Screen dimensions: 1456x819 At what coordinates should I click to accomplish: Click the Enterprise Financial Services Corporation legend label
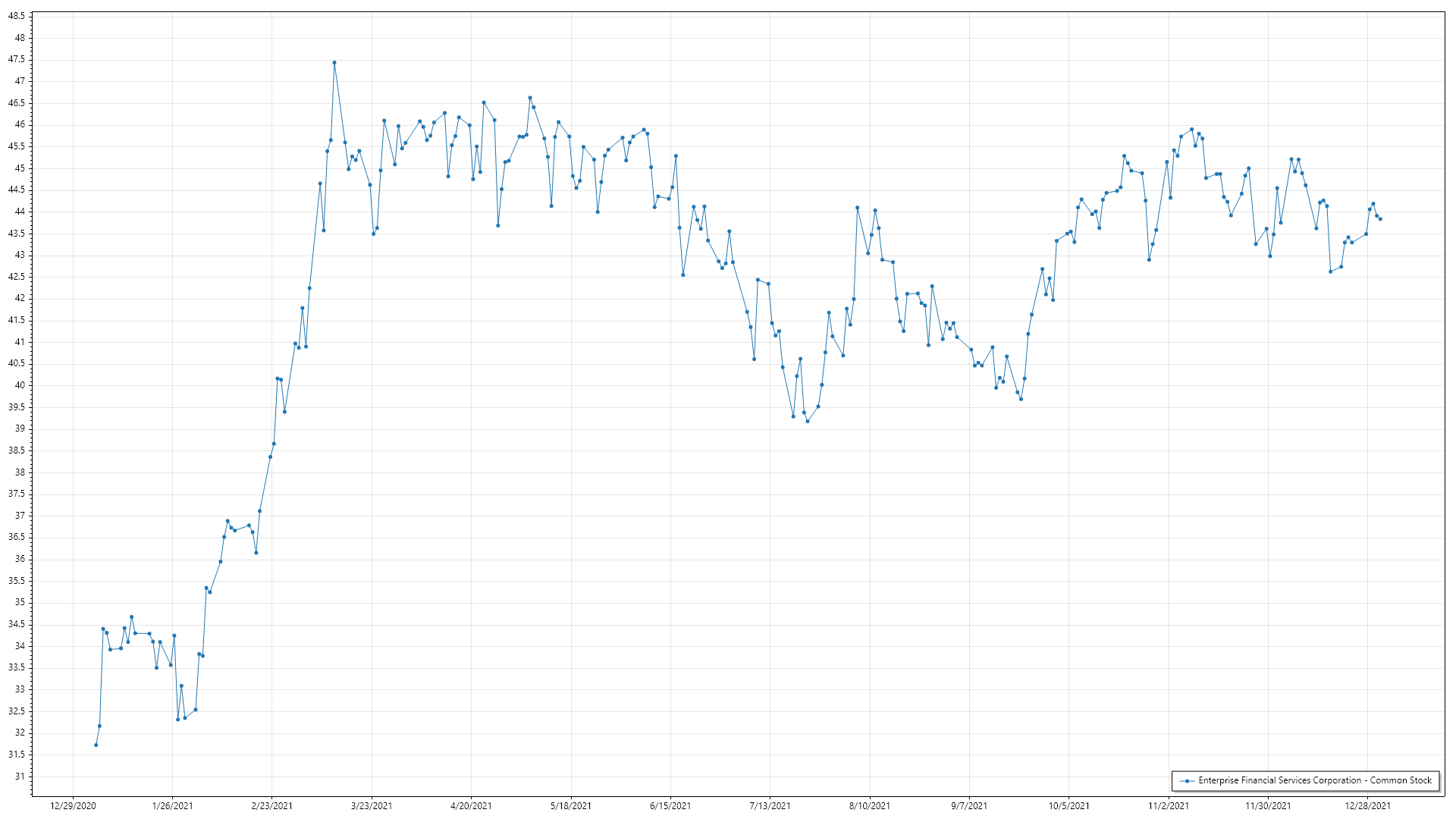[1314, 780]
